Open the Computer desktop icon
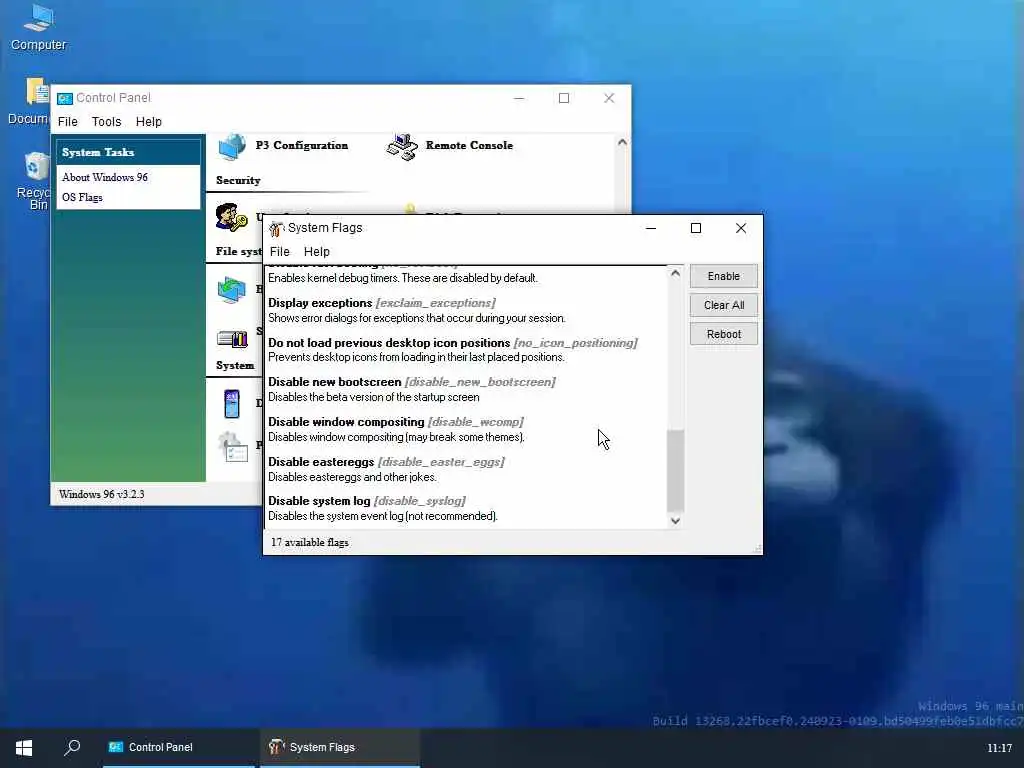Image resolution: width=1024 pixels, height=768 pixels. tap(38, 27)
